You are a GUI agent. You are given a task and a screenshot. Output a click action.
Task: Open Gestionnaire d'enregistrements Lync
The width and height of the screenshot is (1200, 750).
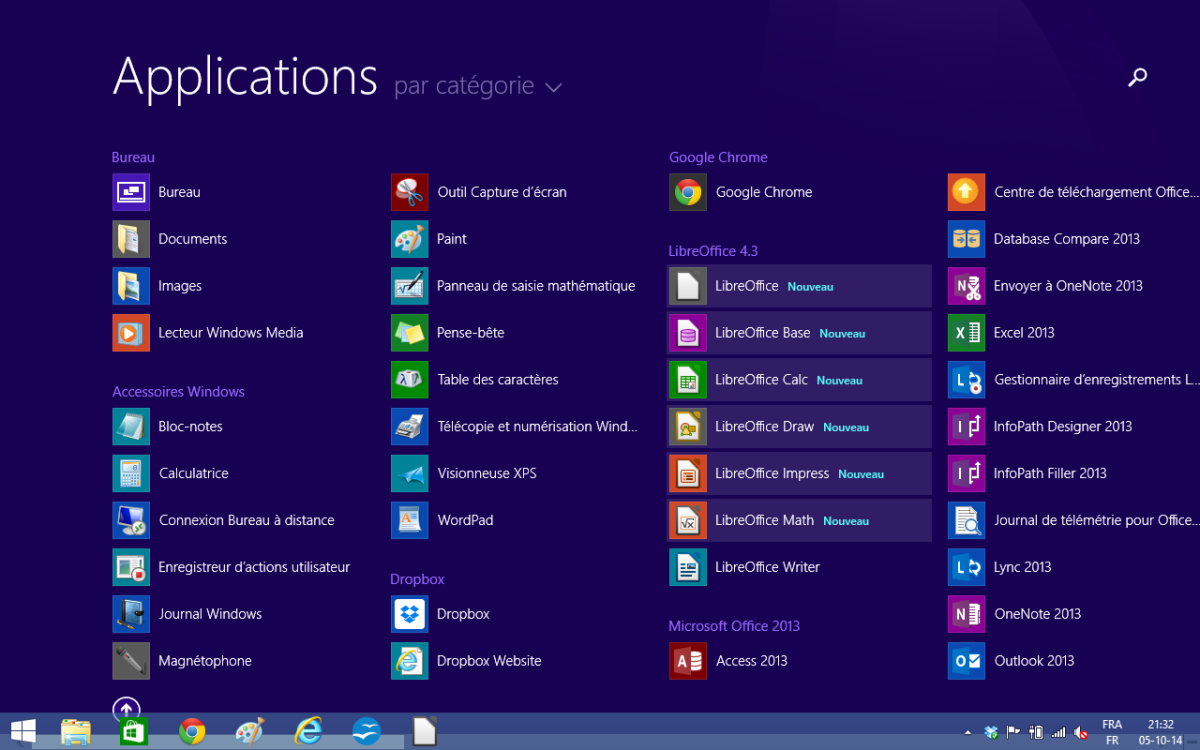click(x=1073, y=380)
